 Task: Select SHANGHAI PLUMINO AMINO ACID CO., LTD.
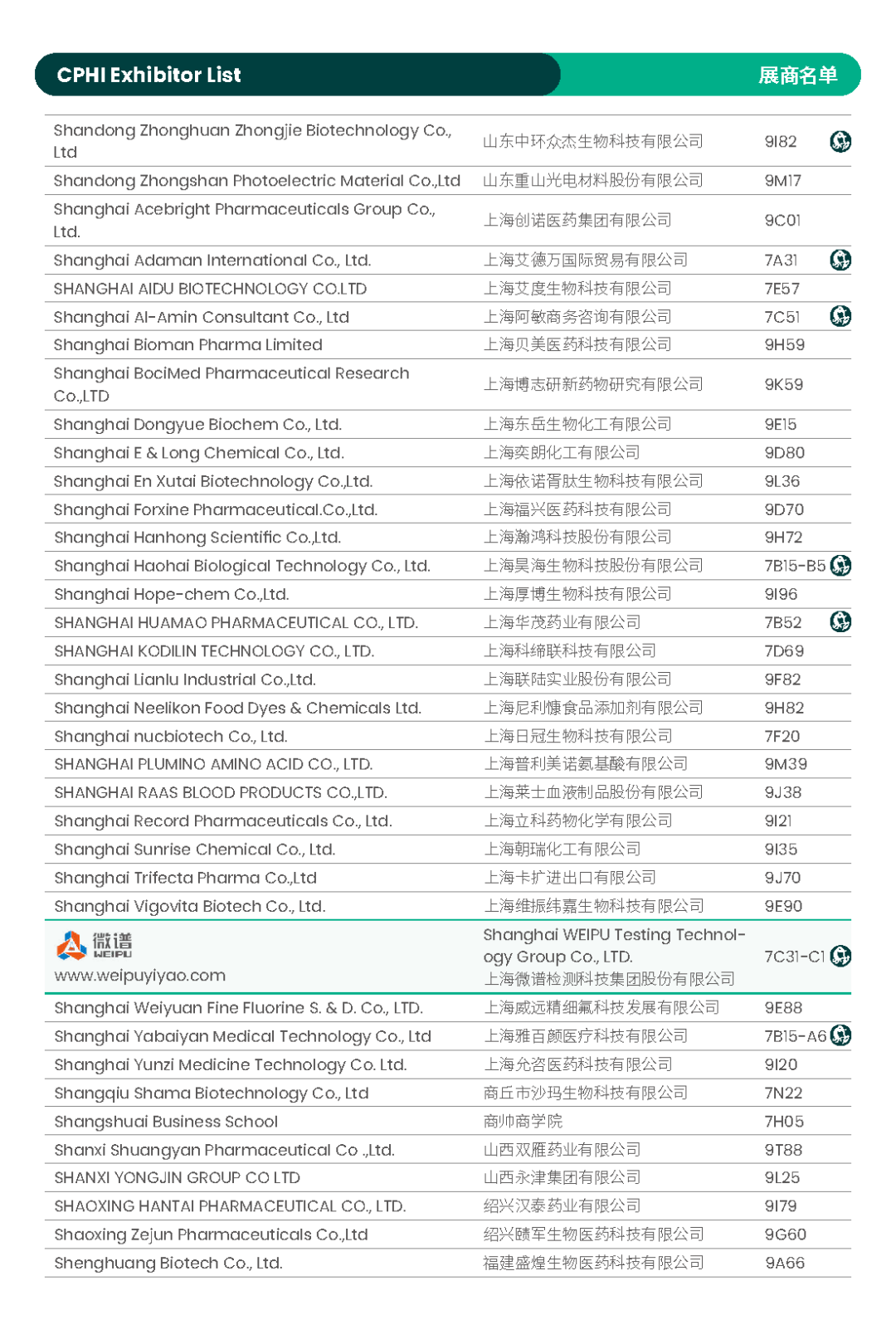tap(213, 764)
